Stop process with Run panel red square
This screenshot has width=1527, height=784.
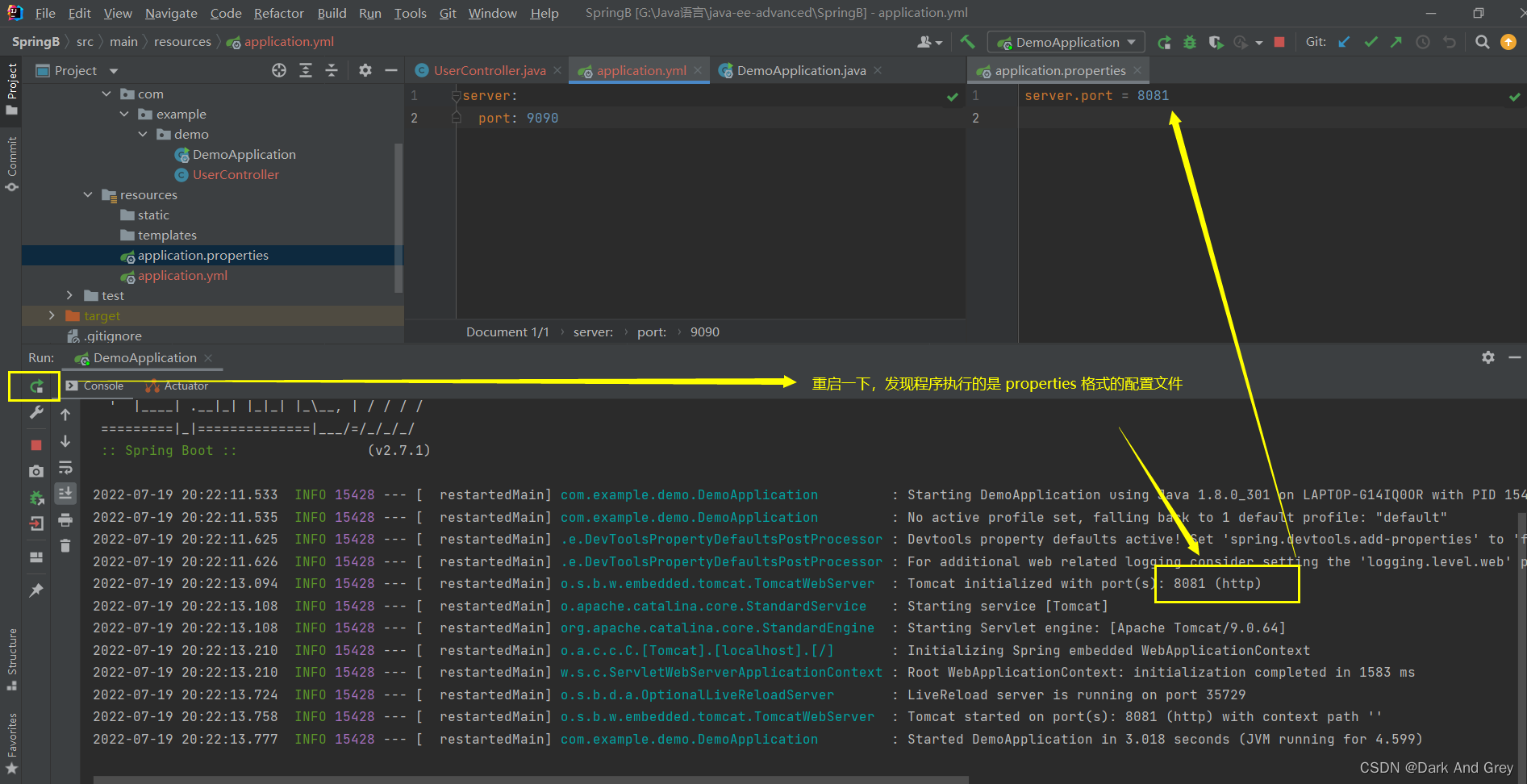36,444
